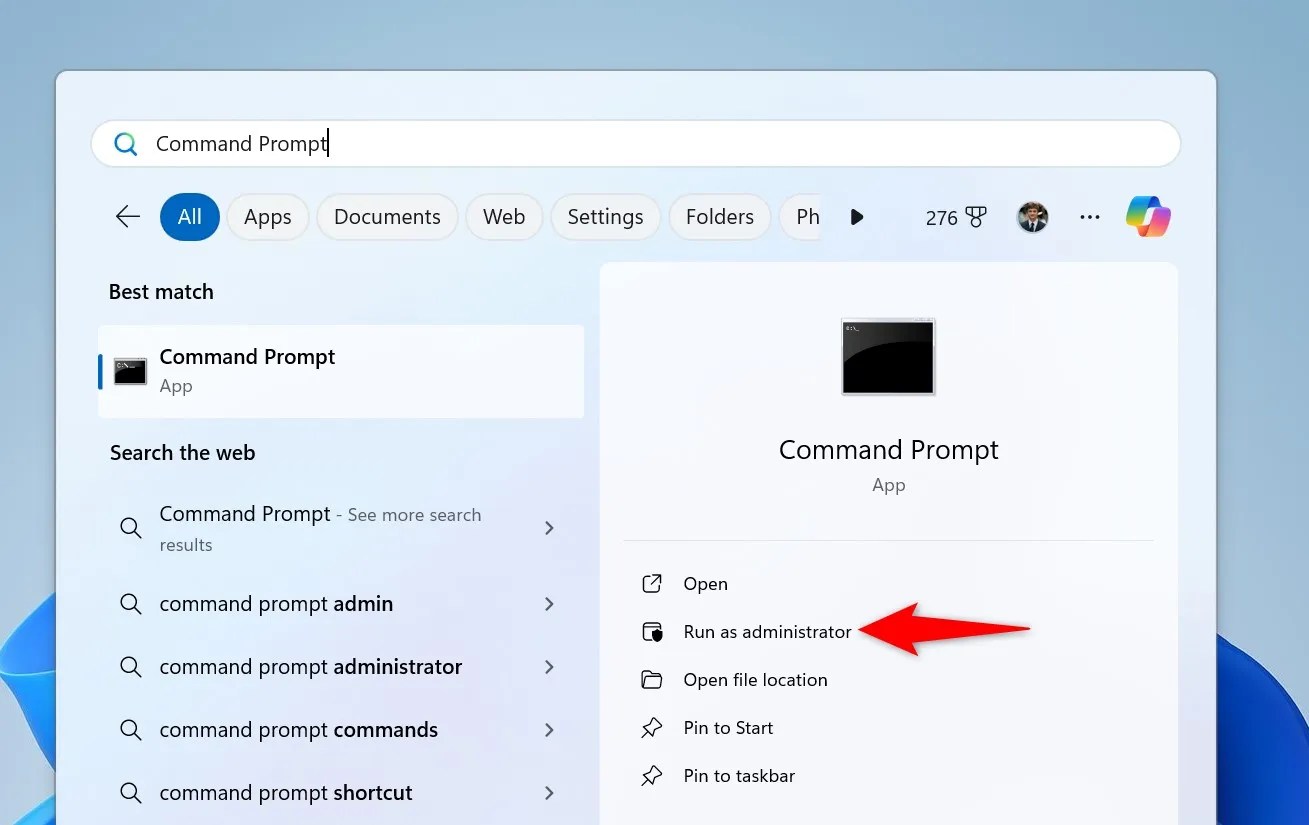The height and width of the screenshot is (825, 1309).
Task: Click the Command Prompt app thumbnail icon
Action: point(888,356)
